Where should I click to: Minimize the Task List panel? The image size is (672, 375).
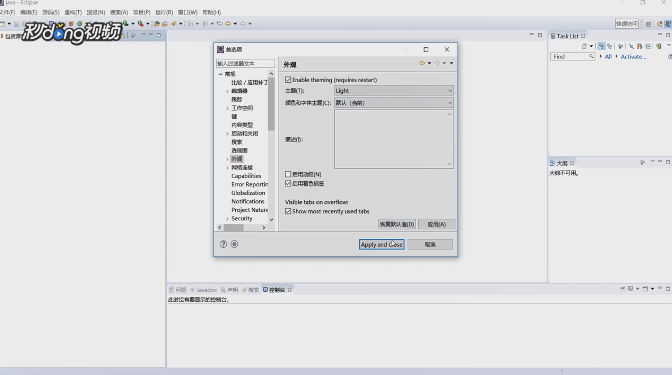click(x=660, y=35)
